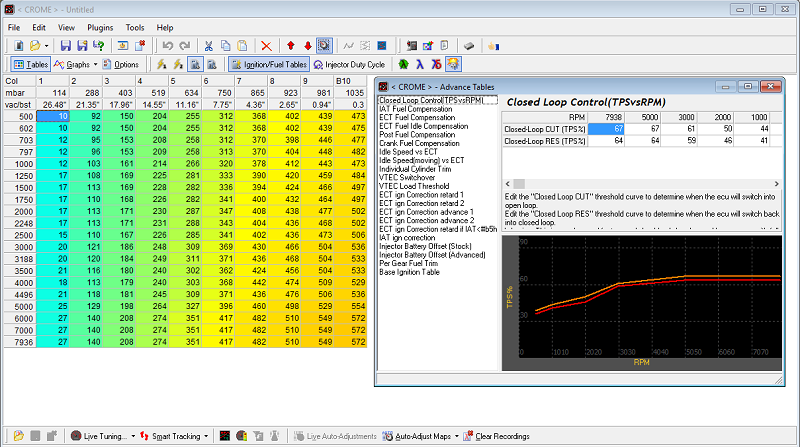
Task: Toggle the highlighted sun icon
Action: (453, 64)
